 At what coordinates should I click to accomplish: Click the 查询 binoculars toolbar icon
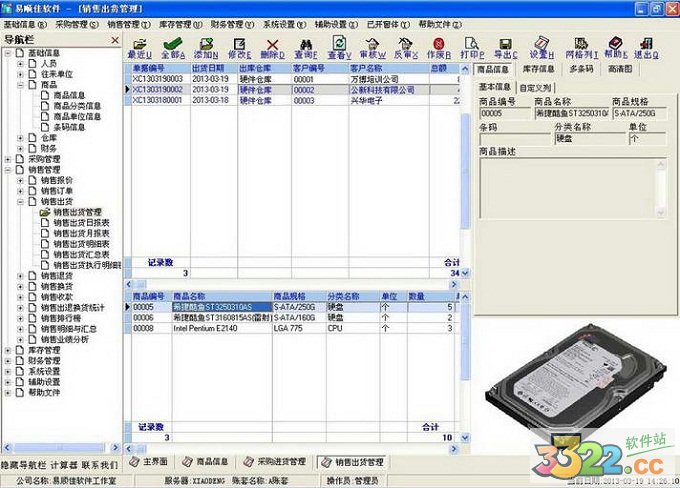pos(306,48)
